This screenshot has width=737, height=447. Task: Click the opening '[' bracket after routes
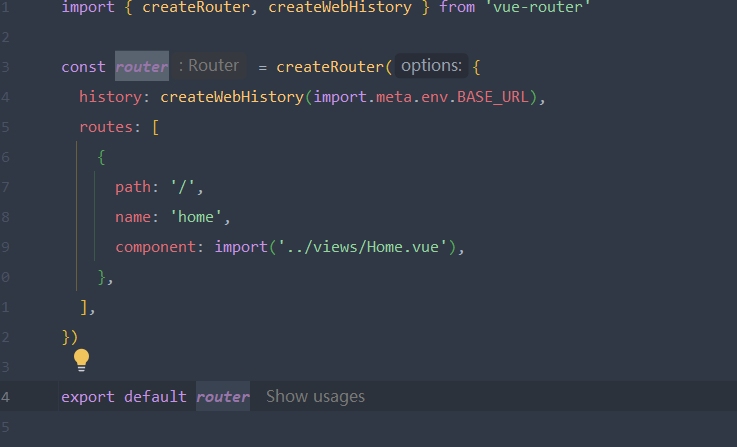(x=156, y=127)
